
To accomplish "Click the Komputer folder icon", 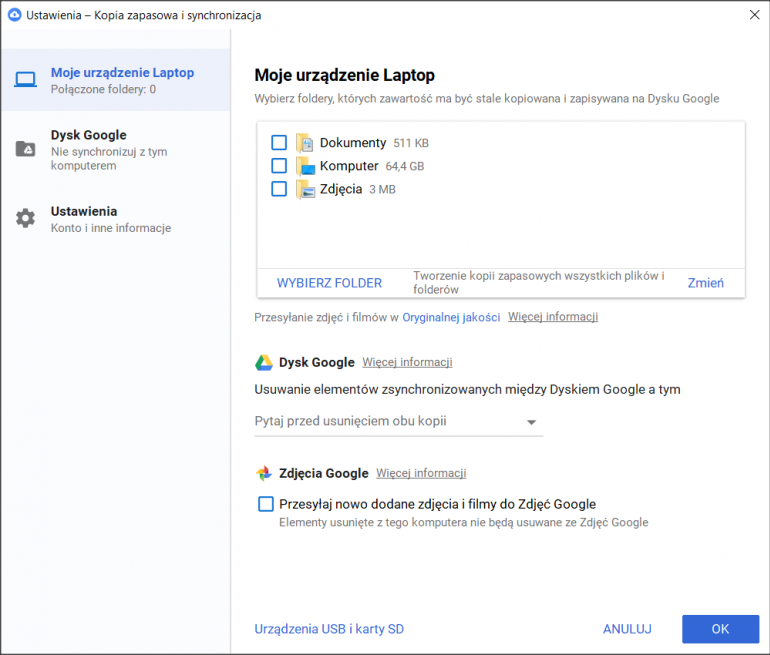I will pos(305,166).
